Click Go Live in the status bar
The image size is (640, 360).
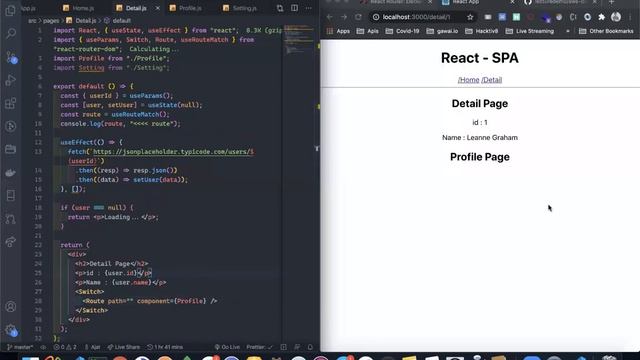tap(227, 347)
